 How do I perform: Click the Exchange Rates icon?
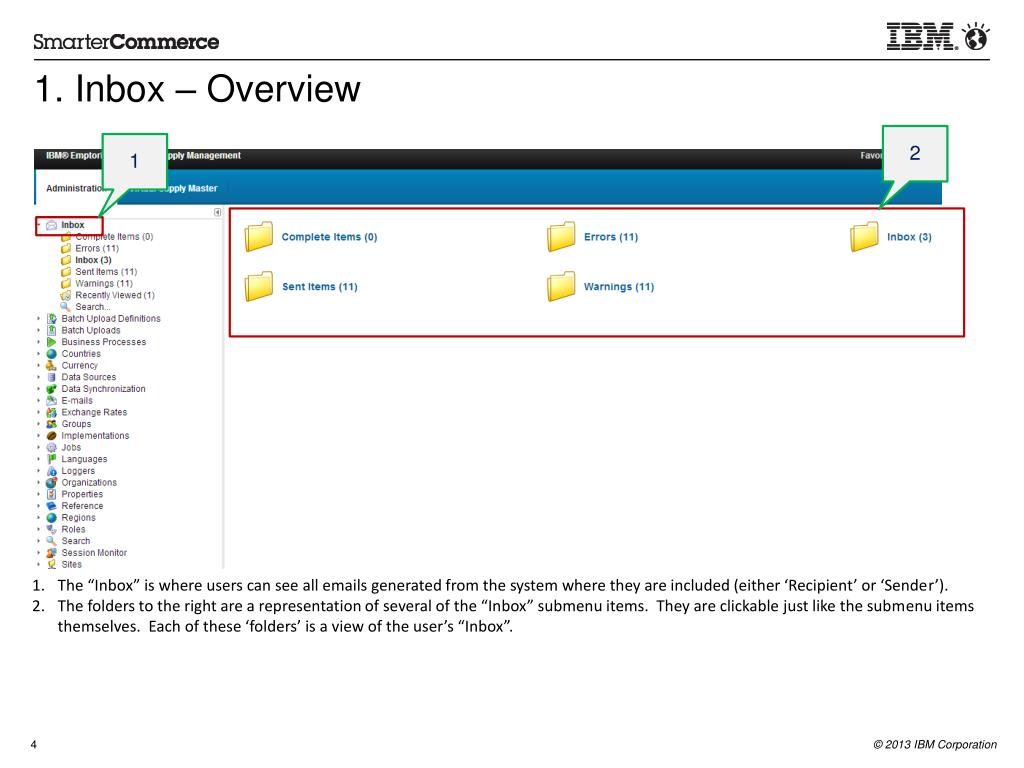(52, 413)
